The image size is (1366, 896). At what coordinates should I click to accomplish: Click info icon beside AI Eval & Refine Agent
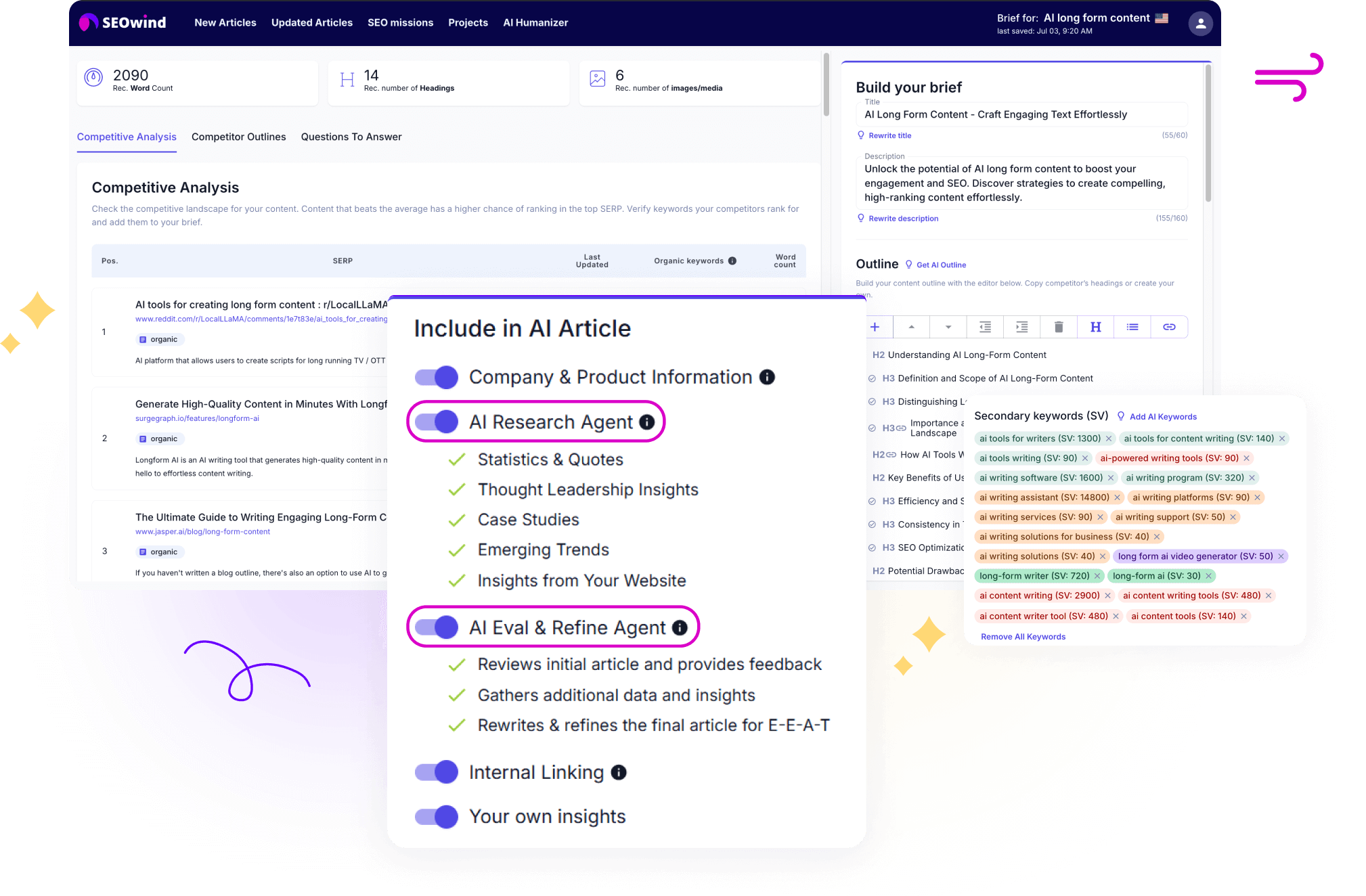pos(680,627)
